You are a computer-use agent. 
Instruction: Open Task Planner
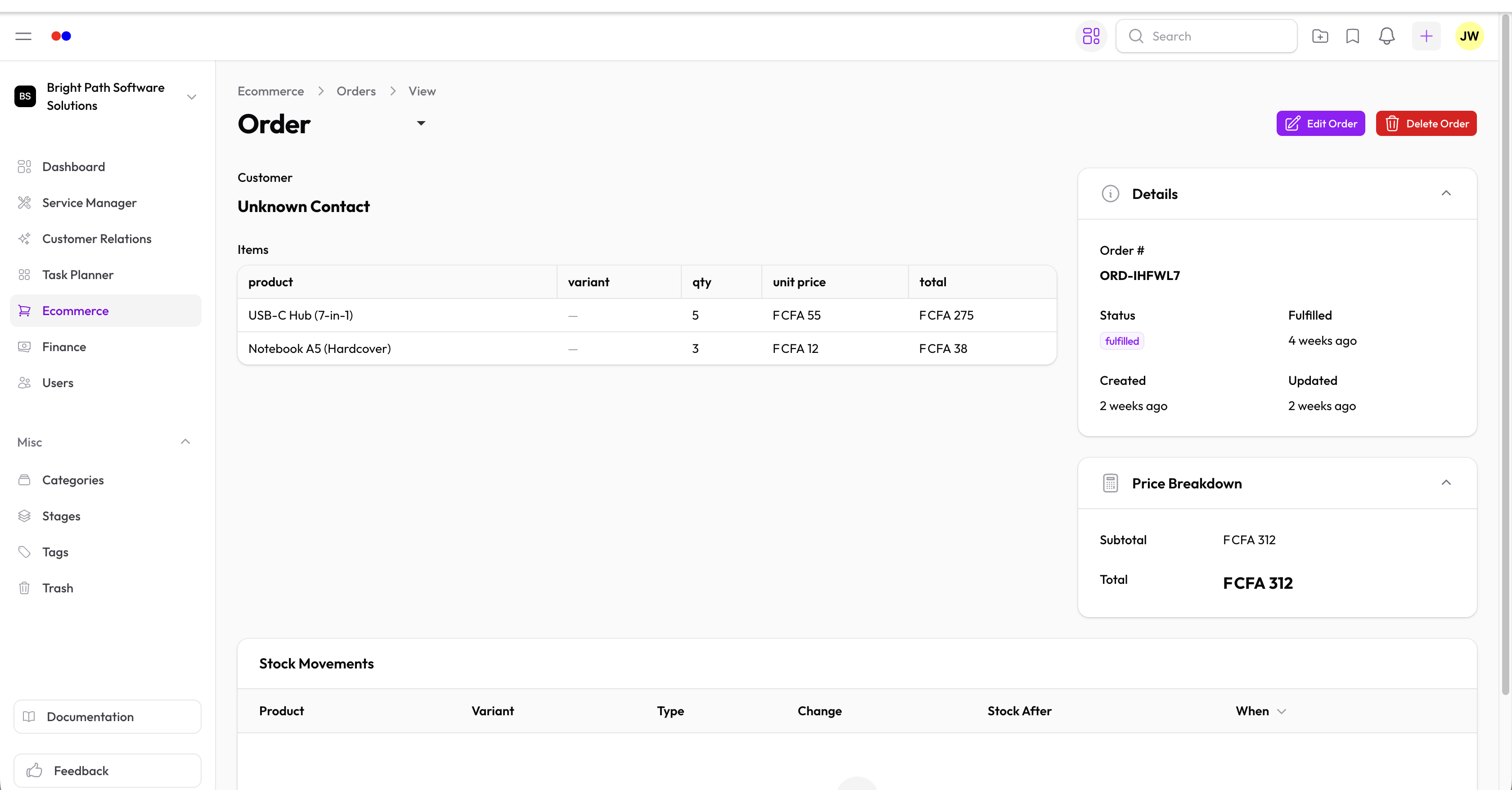[x=106, y=275]
